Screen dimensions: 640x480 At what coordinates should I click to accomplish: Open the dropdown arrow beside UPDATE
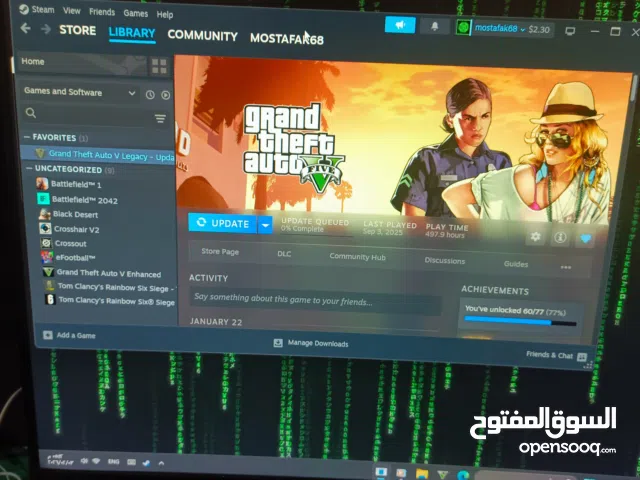tap(265, 225)
